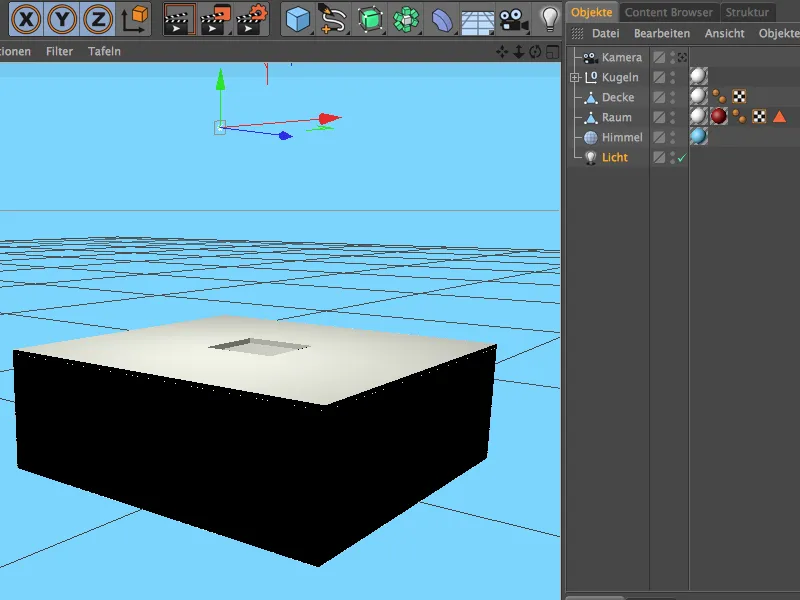Select the Phong tag on Raum

click(739, 117)
